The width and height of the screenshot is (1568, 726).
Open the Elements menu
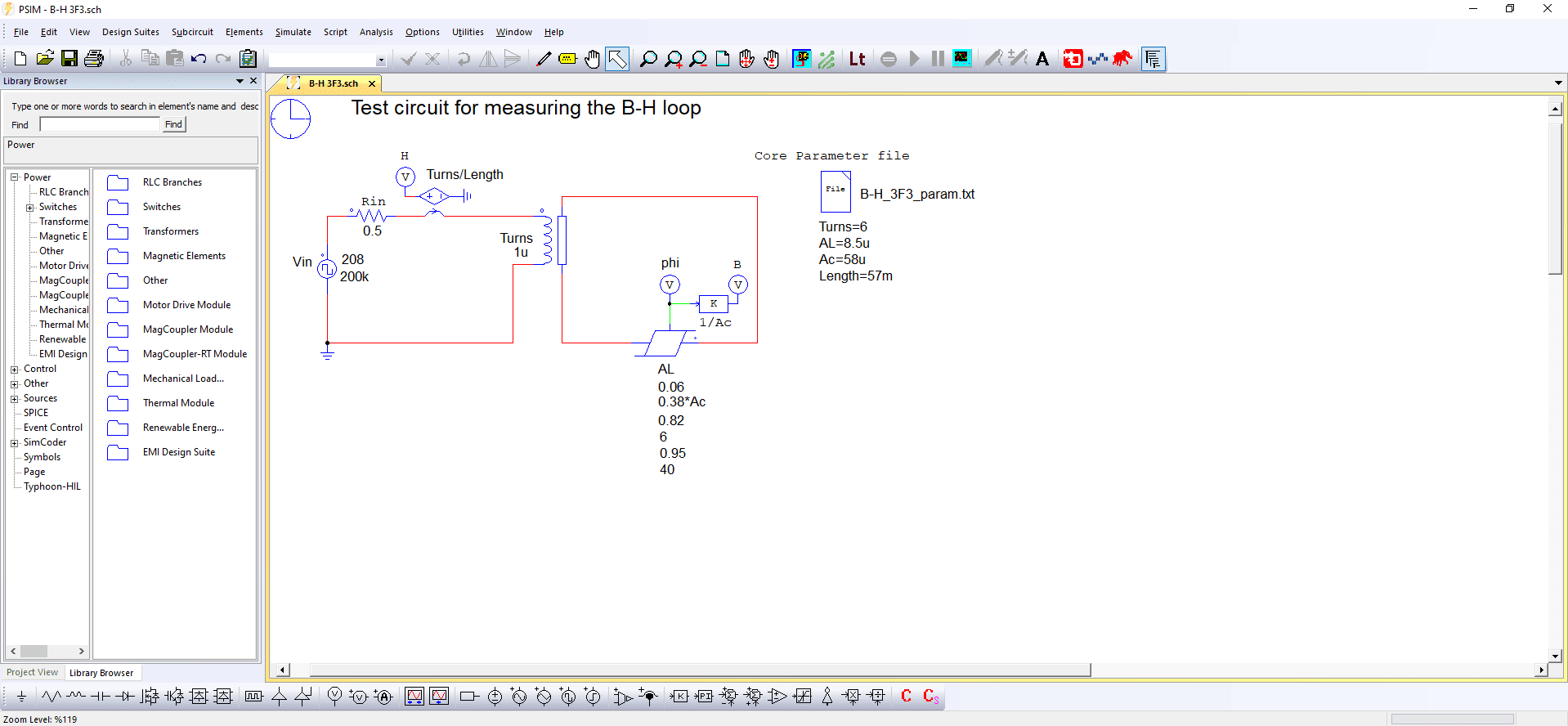tap(244, 32)
